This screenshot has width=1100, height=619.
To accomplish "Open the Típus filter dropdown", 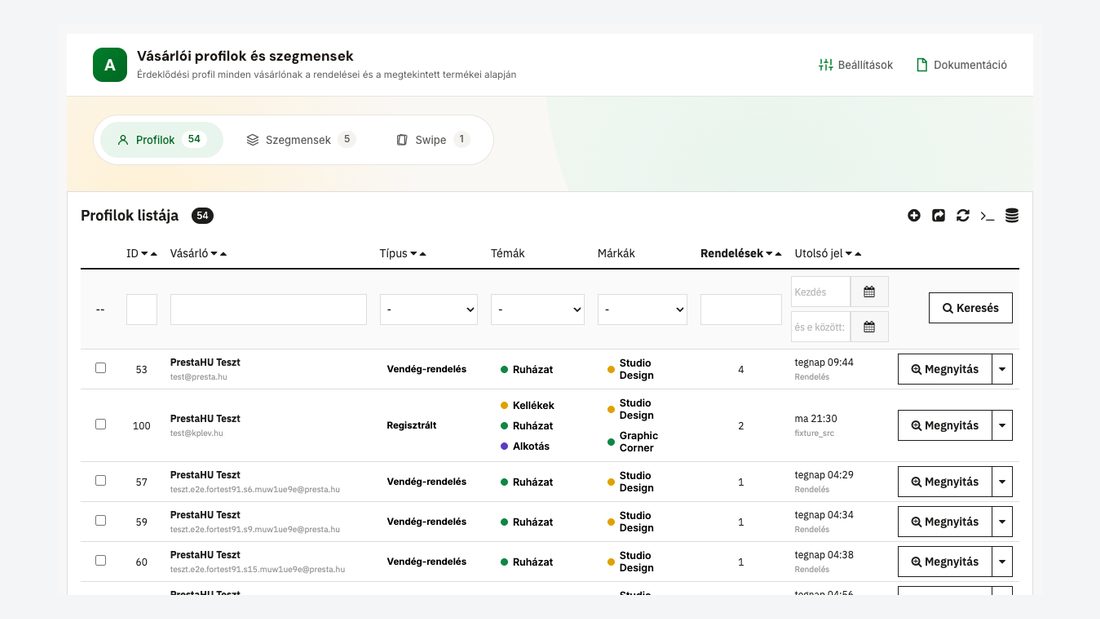I will (x=429, y=310).
